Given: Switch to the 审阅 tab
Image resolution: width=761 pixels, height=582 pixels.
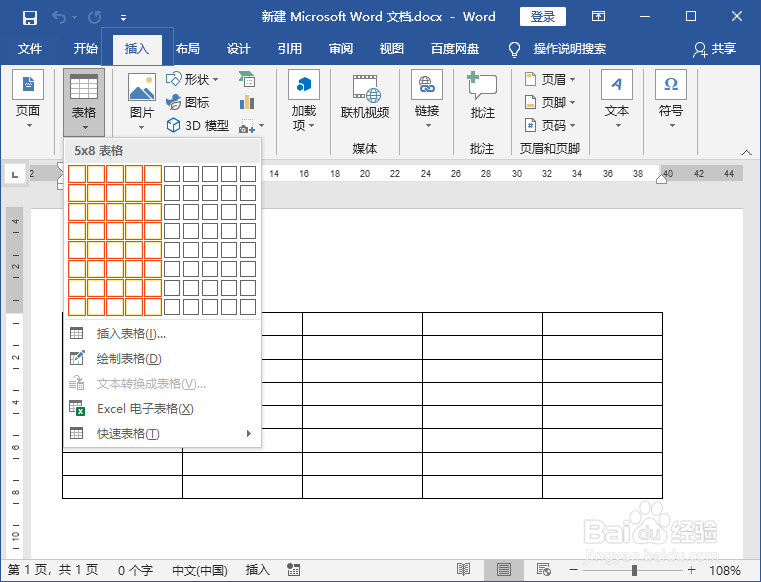Looking at the screenshot, I should (x=341, y=49).
